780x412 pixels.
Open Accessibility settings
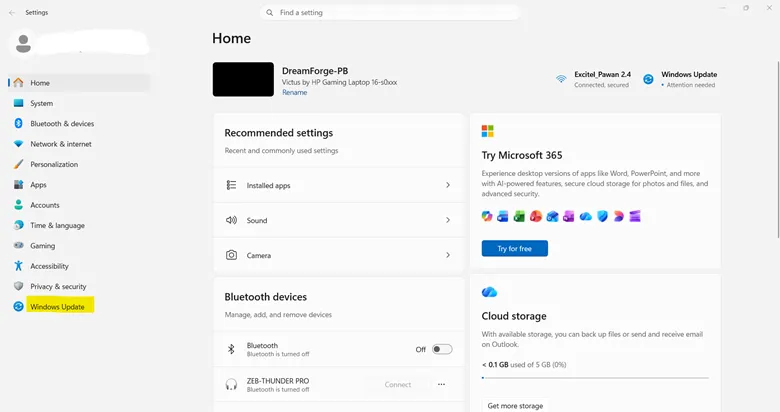(79, 266)
